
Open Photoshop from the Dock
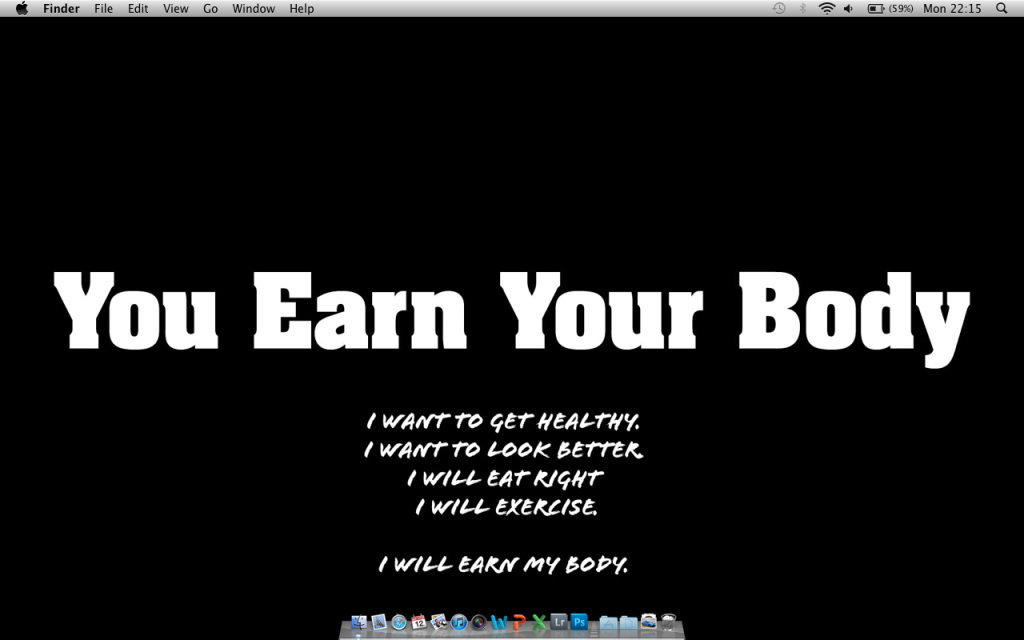(579, 621)
